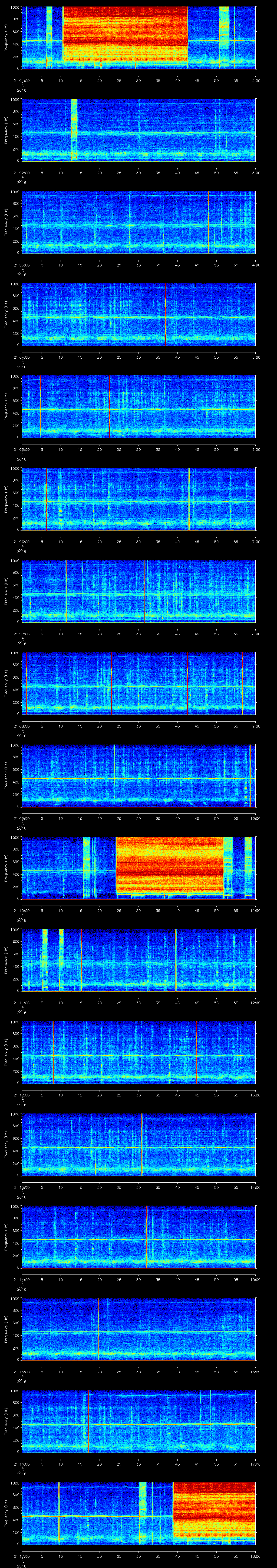277x1568 pixels.
Task: Click the spectrogram beginning at 21:05:00
Action: [138, 407]
